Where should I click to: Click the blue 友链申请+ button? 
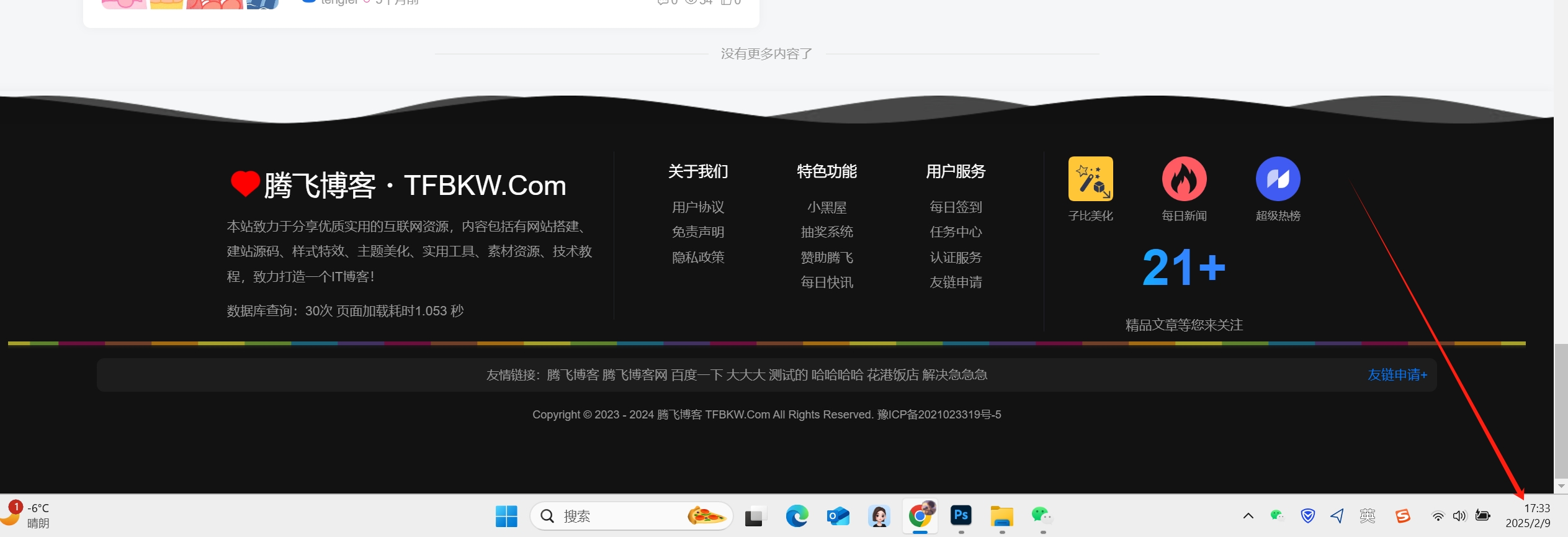[1397, 375]
